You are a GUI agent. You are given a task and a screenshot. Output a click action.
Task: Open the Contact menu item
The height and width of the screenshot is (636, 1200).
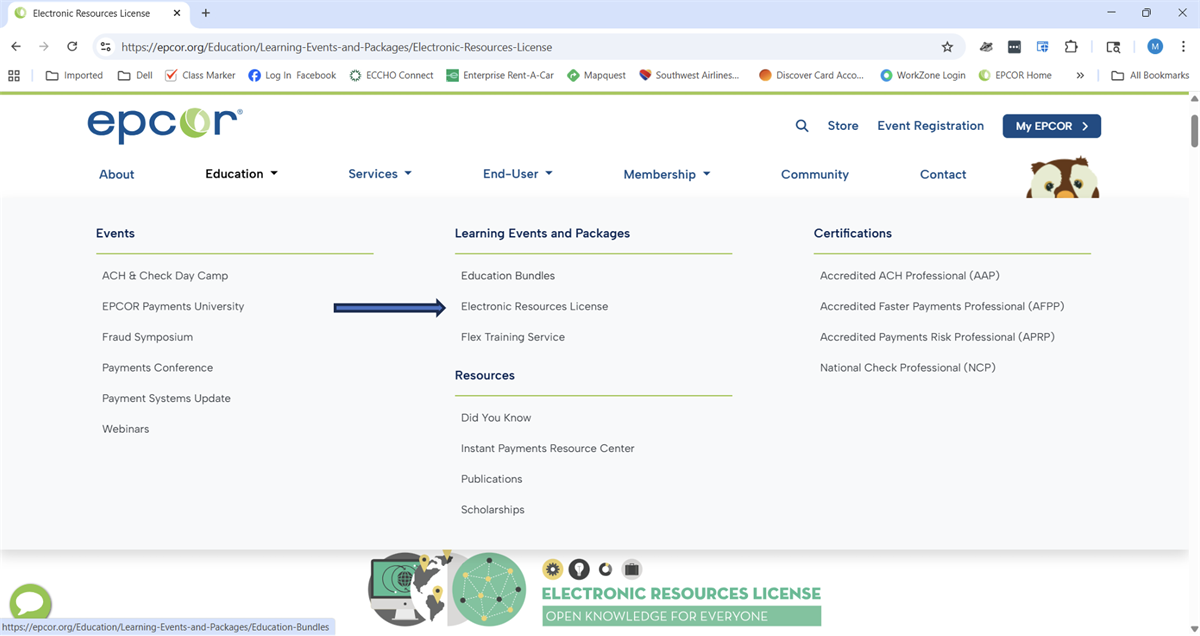(943, 174)
